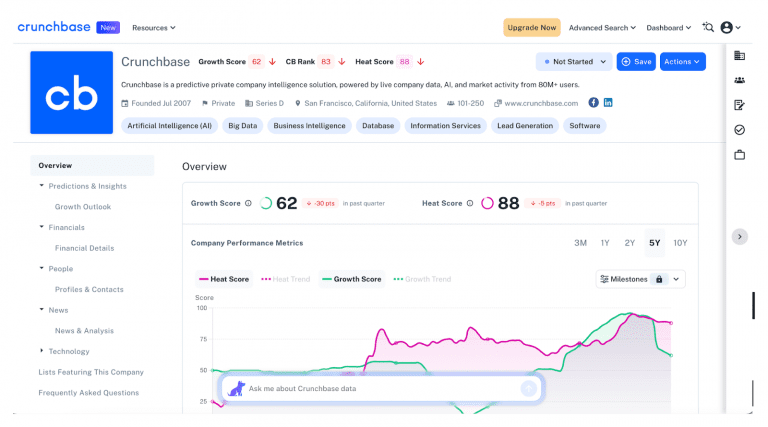The image size is (768, 427).
Task: Click the Information Services tag
Action: [x=445, y=126]
